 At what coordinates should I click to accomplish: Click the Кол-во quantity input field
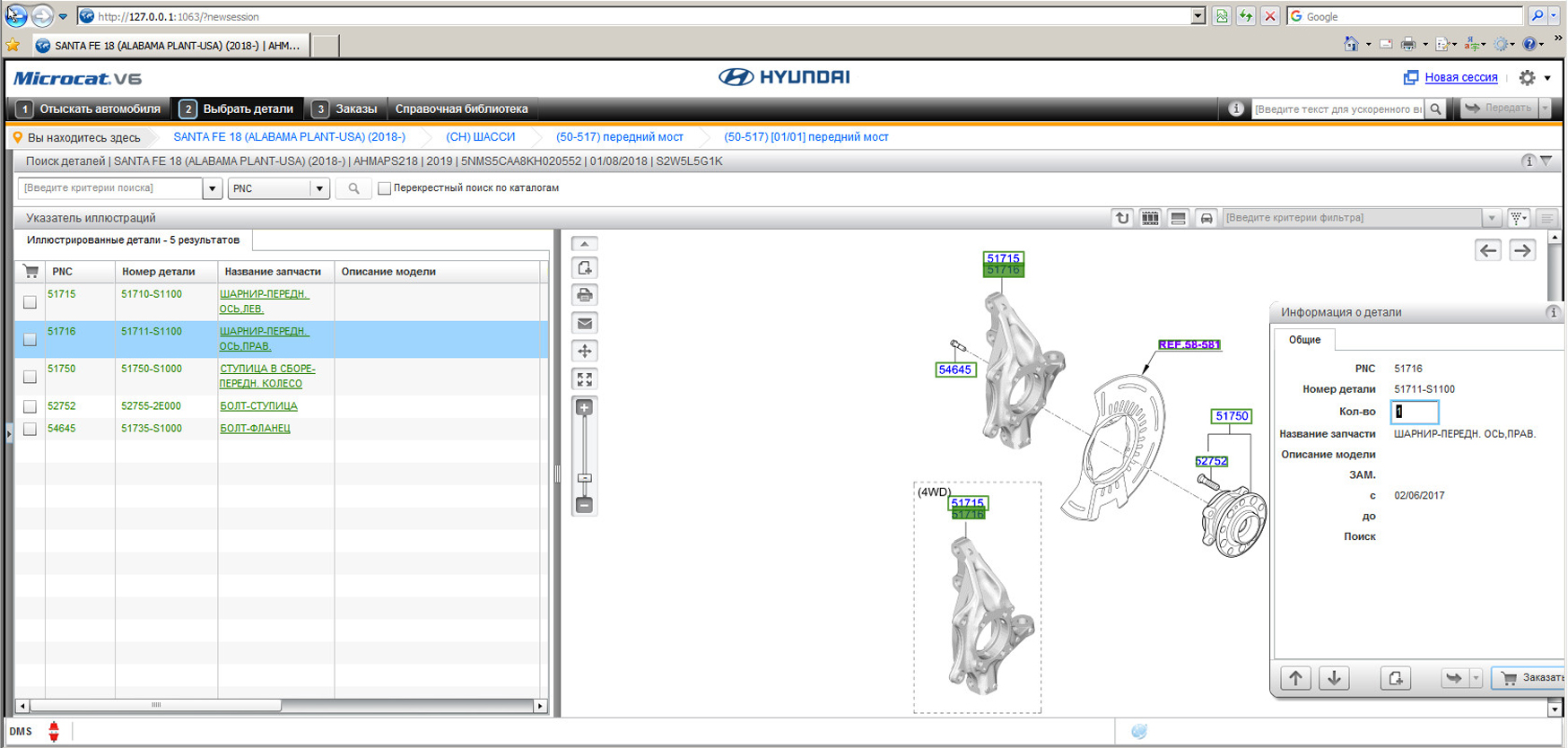1415,412
